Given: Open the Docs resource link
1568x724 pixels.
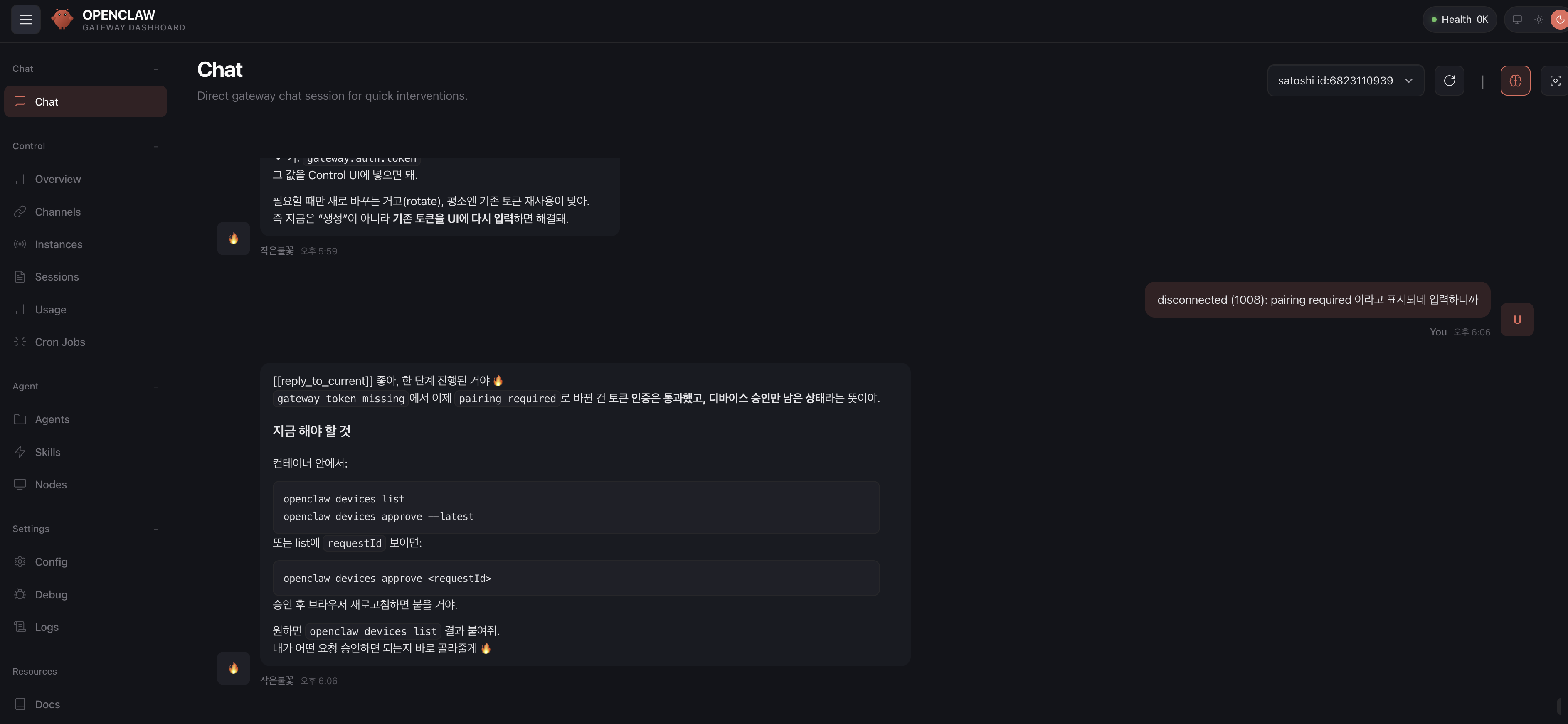Looking at the screenshot, I should (x=47, y=704).
